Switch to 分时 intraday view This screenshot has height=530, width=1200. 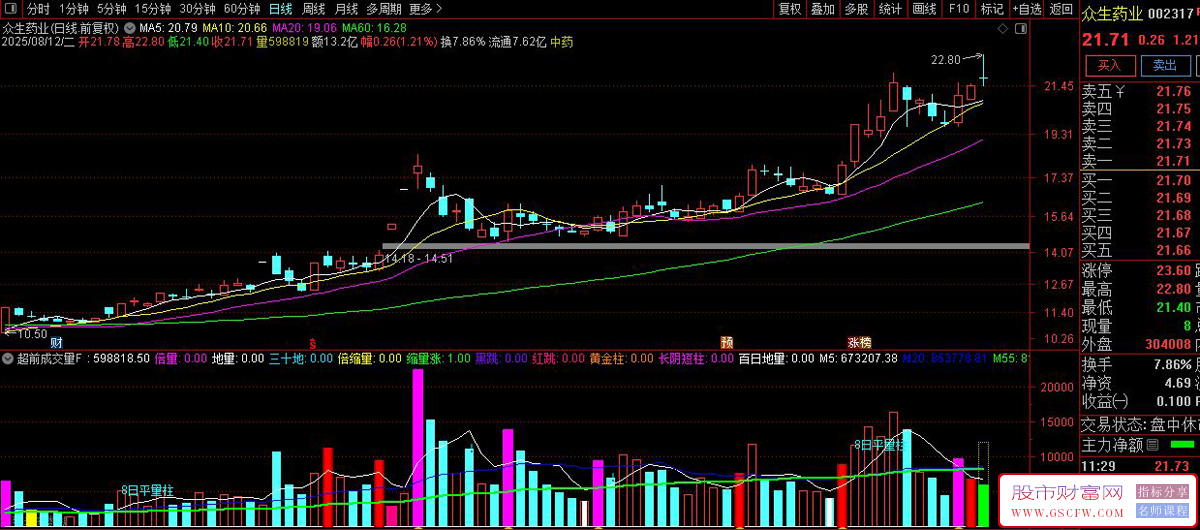(38, 9)
